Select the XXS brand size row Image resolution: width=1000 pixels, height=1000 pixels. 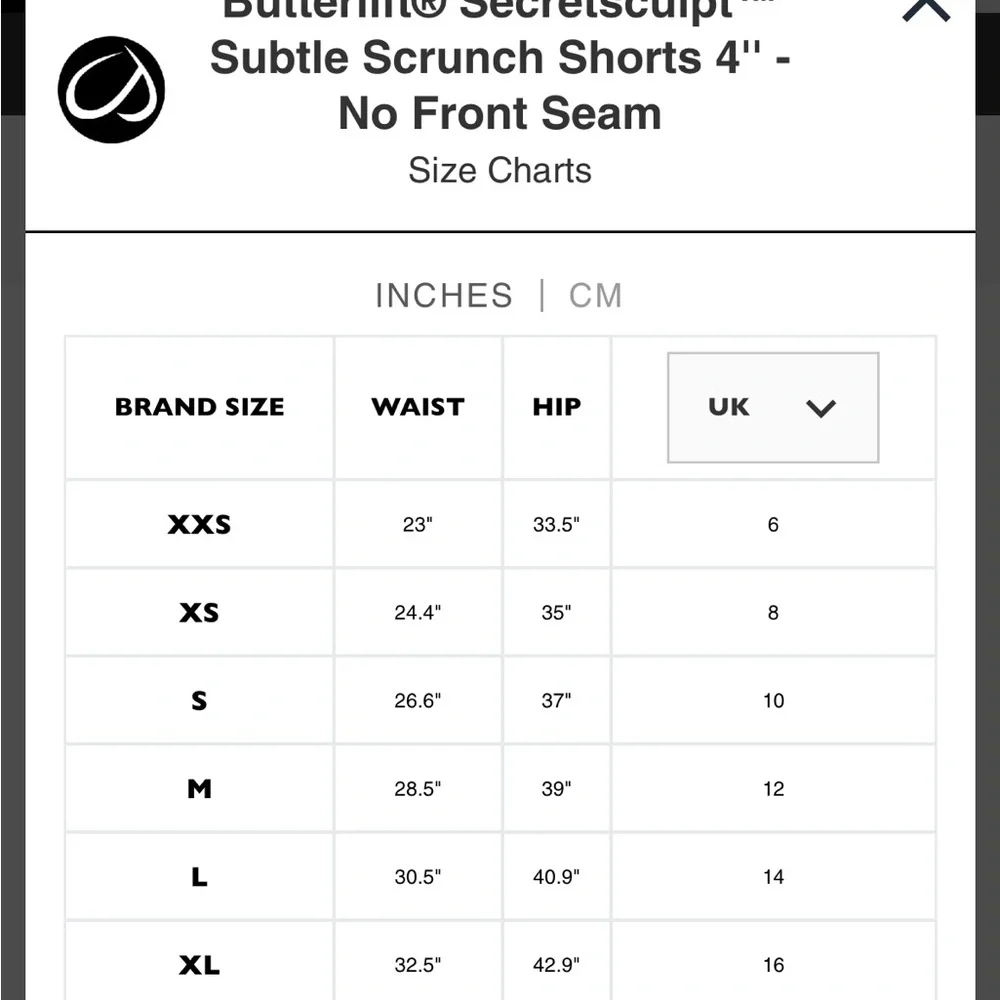click(198, 524)
